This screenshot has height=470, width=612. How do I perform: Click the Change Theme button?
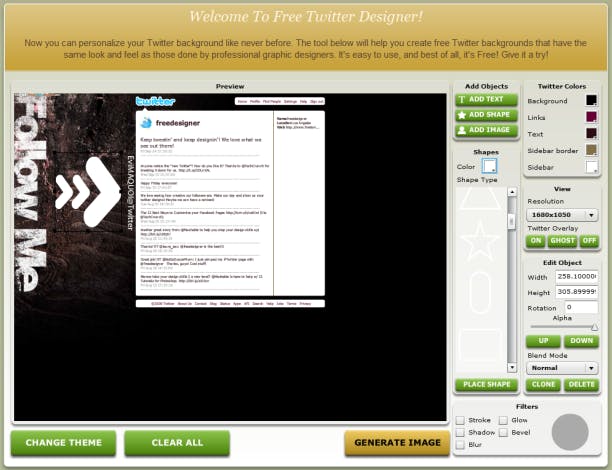pyautogui.click(x=63, y=443)
